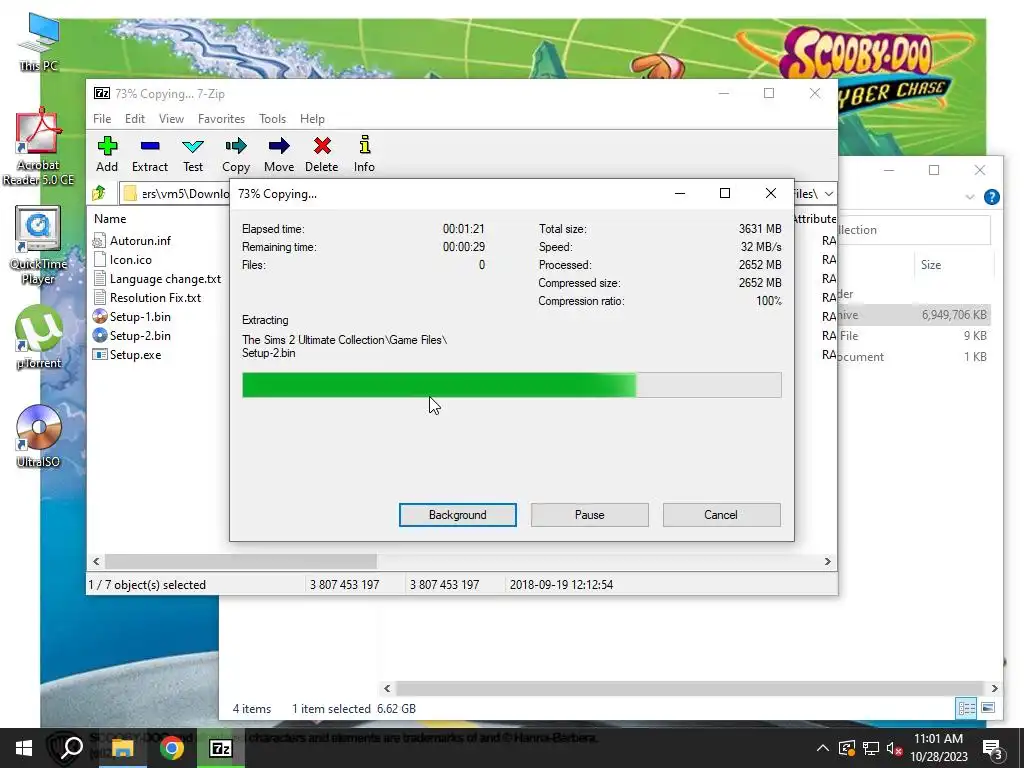Image resolution: width=1024 pixels, height=768 pixels.
Task: Select the UltraISO desktop shortcut
Action: tap(39, 436)
